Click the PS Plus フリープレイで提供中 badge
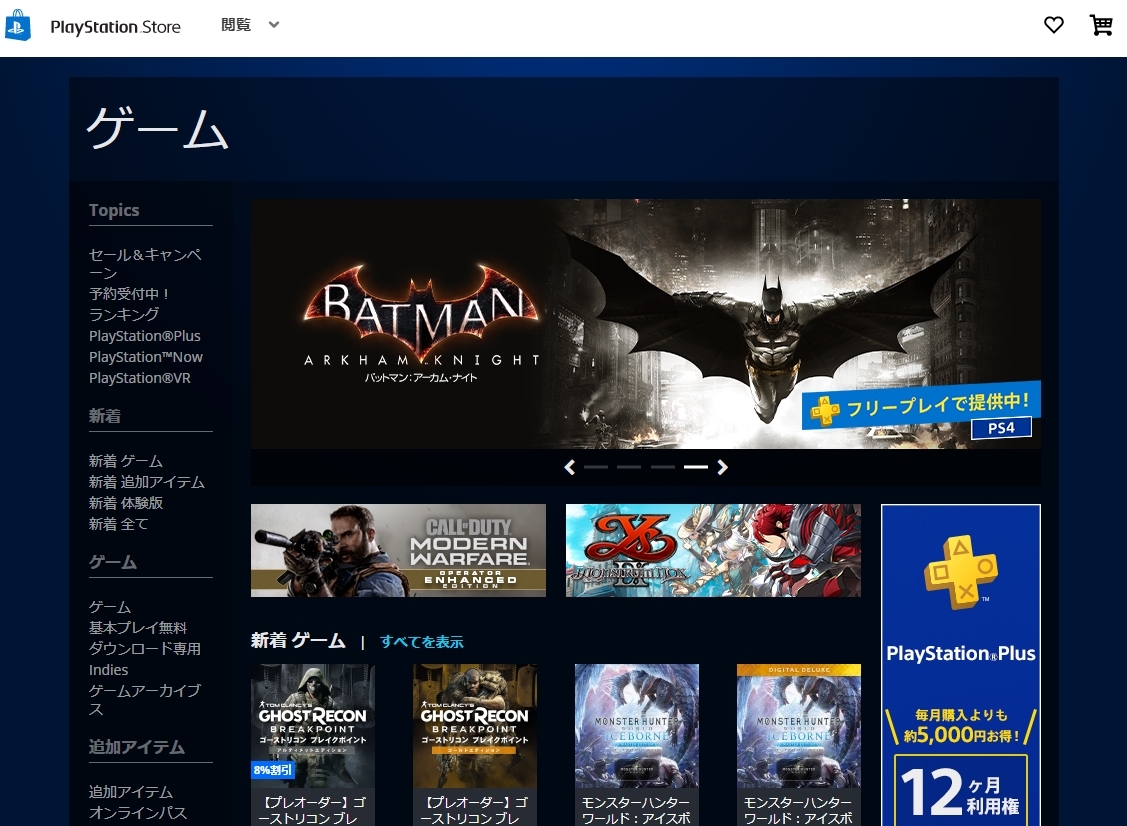Image resolution: width=1127 pixels, height=826 pixels. [921, 405]
